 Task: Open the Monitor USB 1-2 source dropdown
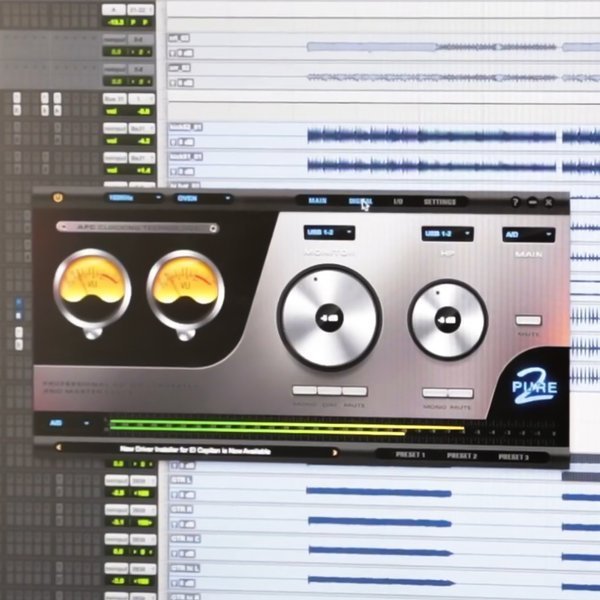point(329,233)
